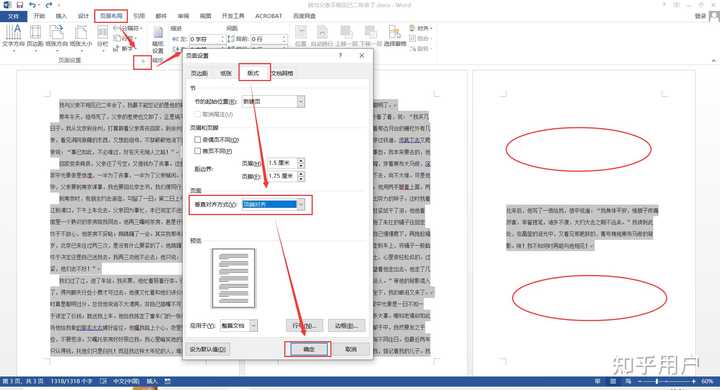Click the 取消 Cancel button
The height and width of the screenshot is (390, 720).
pos(351,349)
